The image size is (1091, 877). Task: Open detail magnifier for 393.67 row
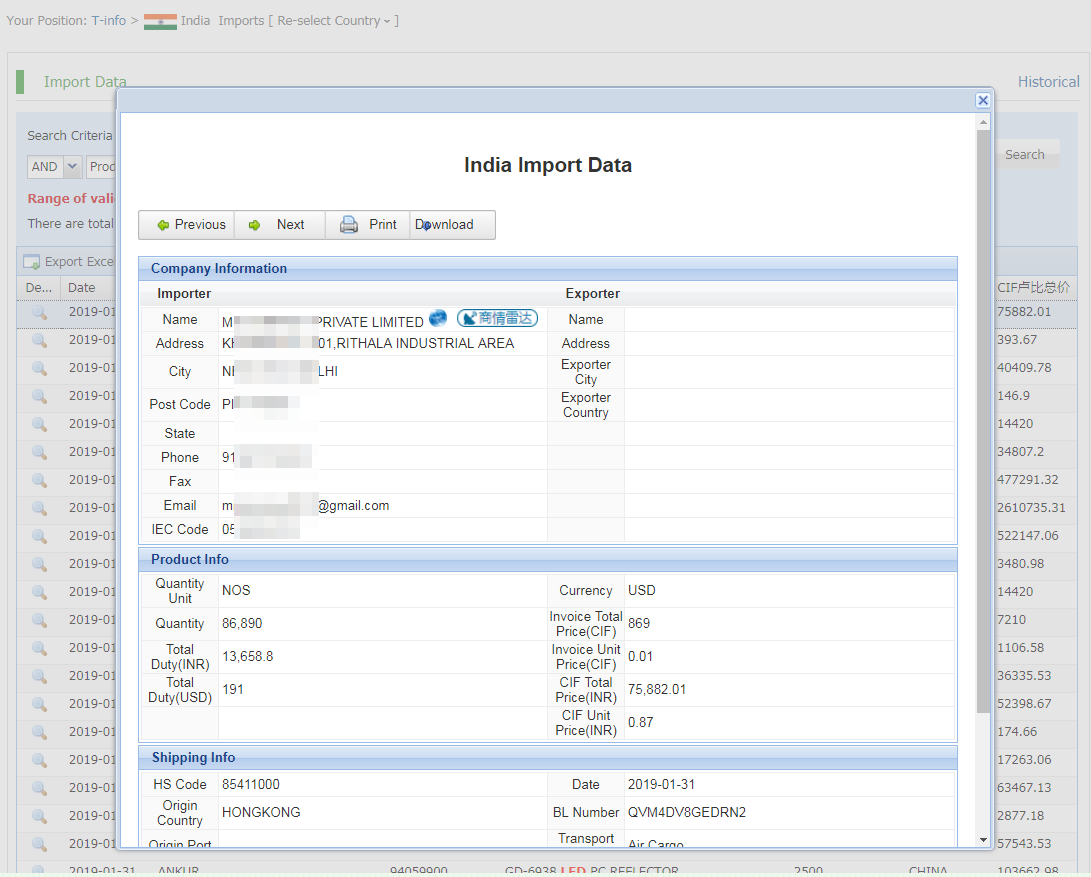tap(39, 340)
